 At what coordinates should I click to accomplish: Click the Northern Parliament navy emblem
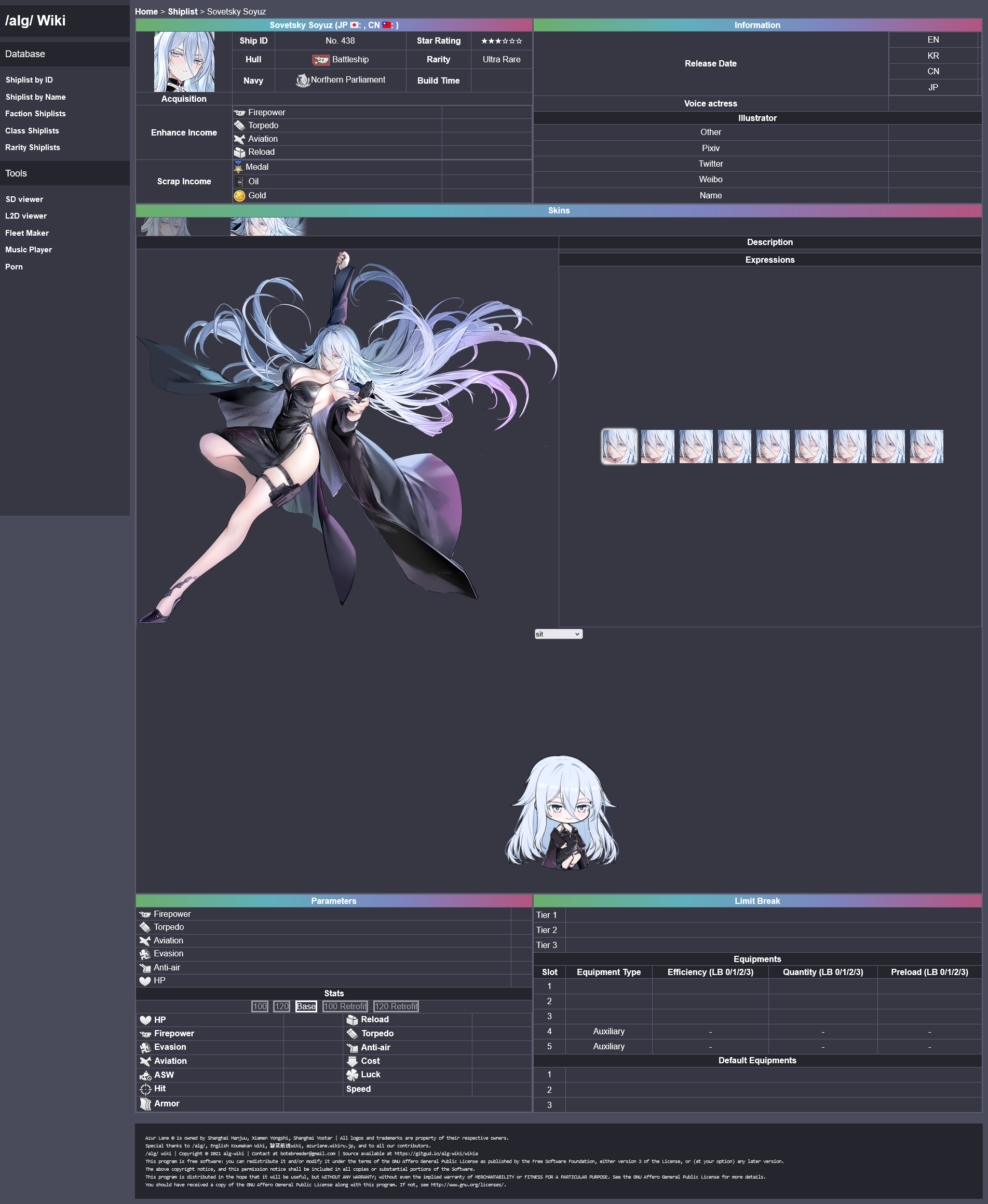click(x=302, y=81)
